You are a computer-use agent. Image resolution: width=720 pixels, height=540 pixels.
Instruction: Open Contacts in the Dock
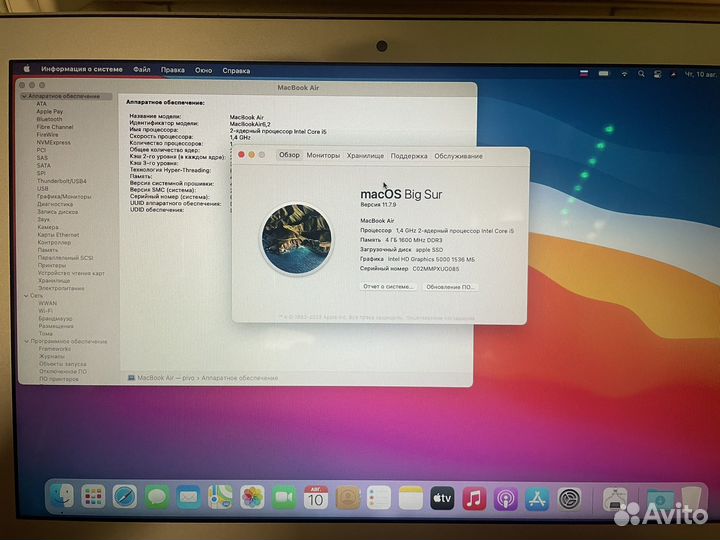pyautogui.click(x=348, y=498)
